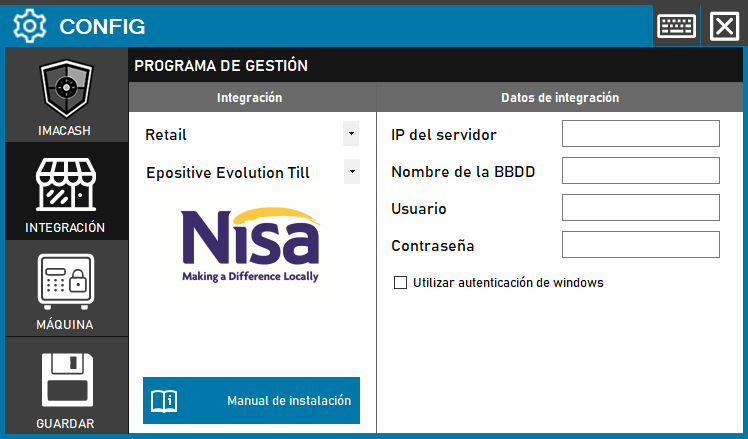Click the Guardar floppy disk icon
The width and height of the screenshot is (748, 439).
click(x=66, y=379)
